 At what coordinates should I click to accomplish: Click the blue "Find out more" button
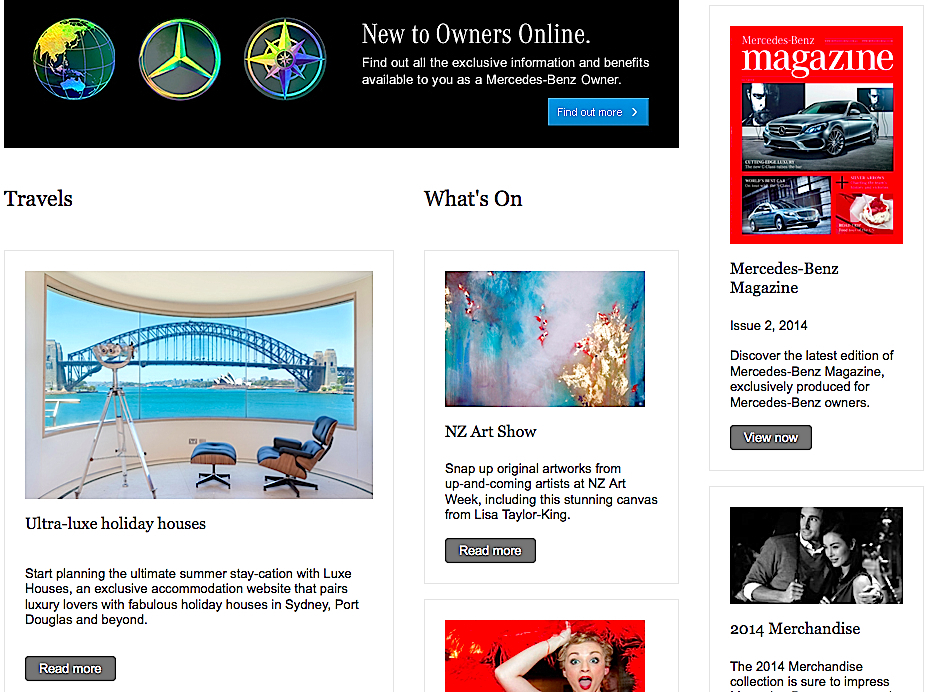tap(598, 112)
